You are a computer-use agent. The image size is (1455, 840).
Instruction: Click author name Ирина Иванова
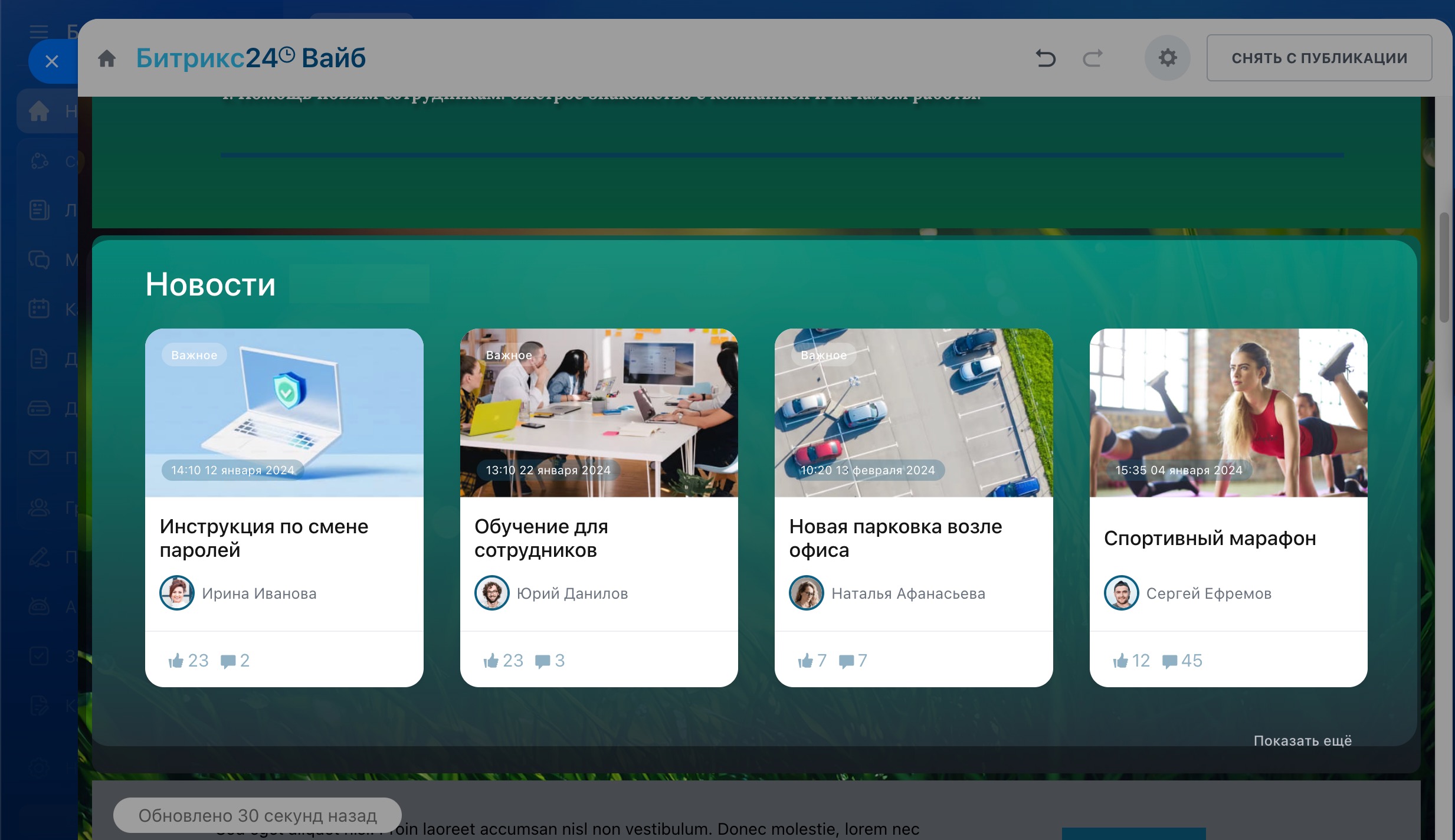click(259, 593)
